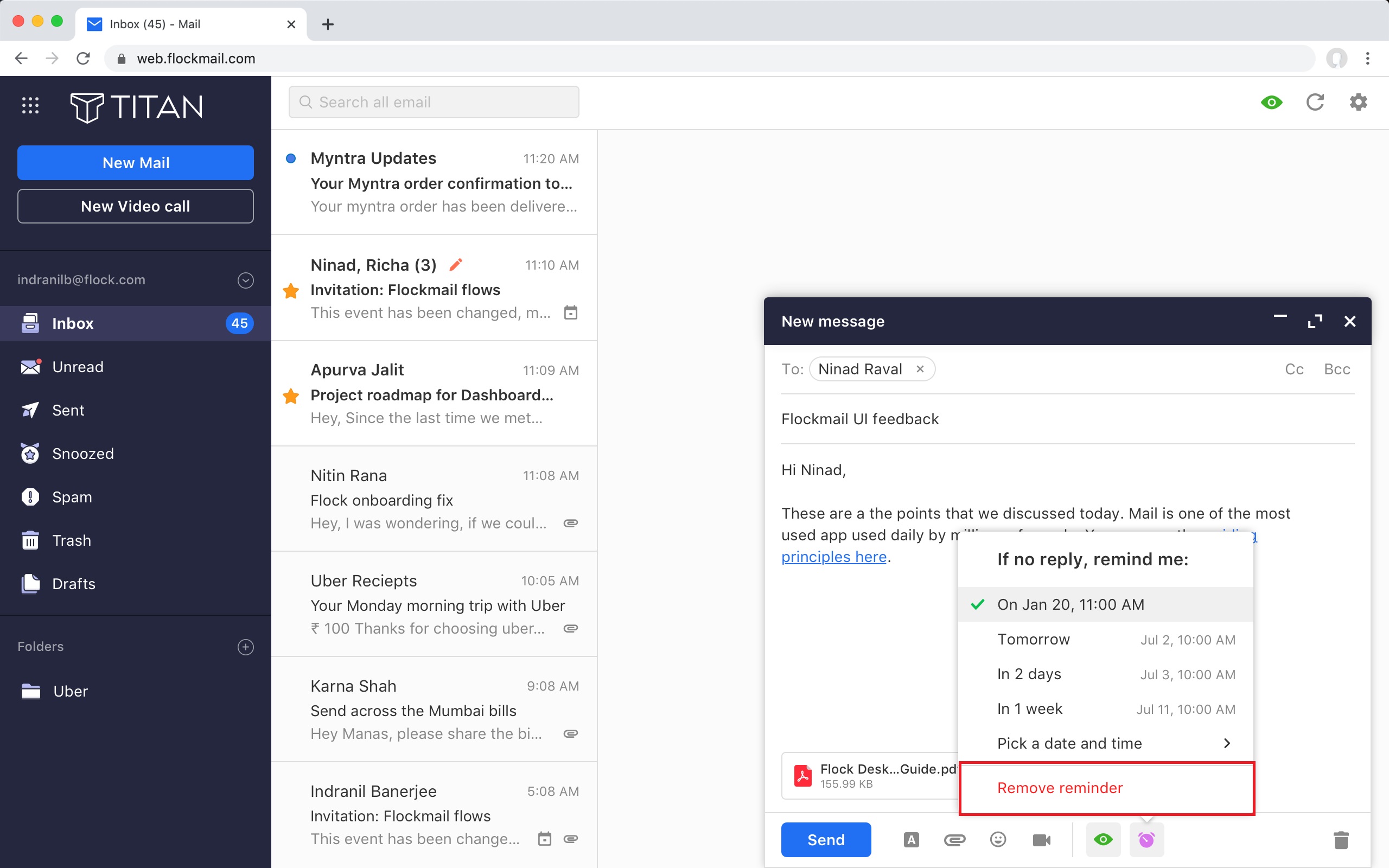Click calendar icon on Ninad, Richa email

[x=571, y=313]
